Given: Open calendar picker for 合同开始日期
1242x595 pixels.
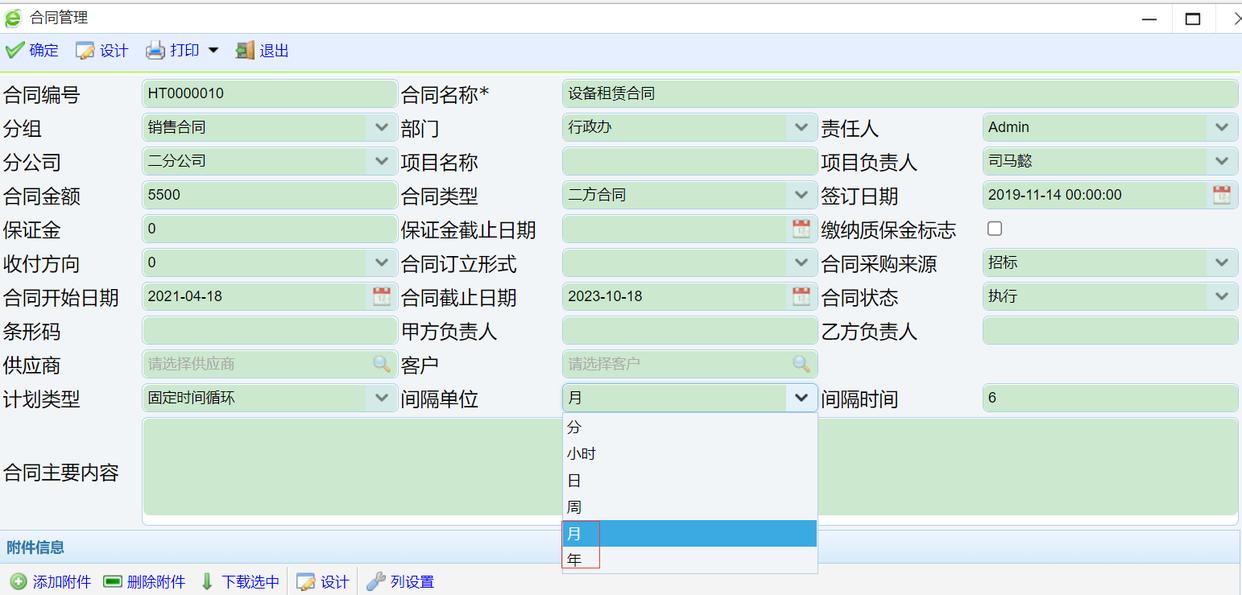Looking at the screenshot, I should [x=381, y=296].
